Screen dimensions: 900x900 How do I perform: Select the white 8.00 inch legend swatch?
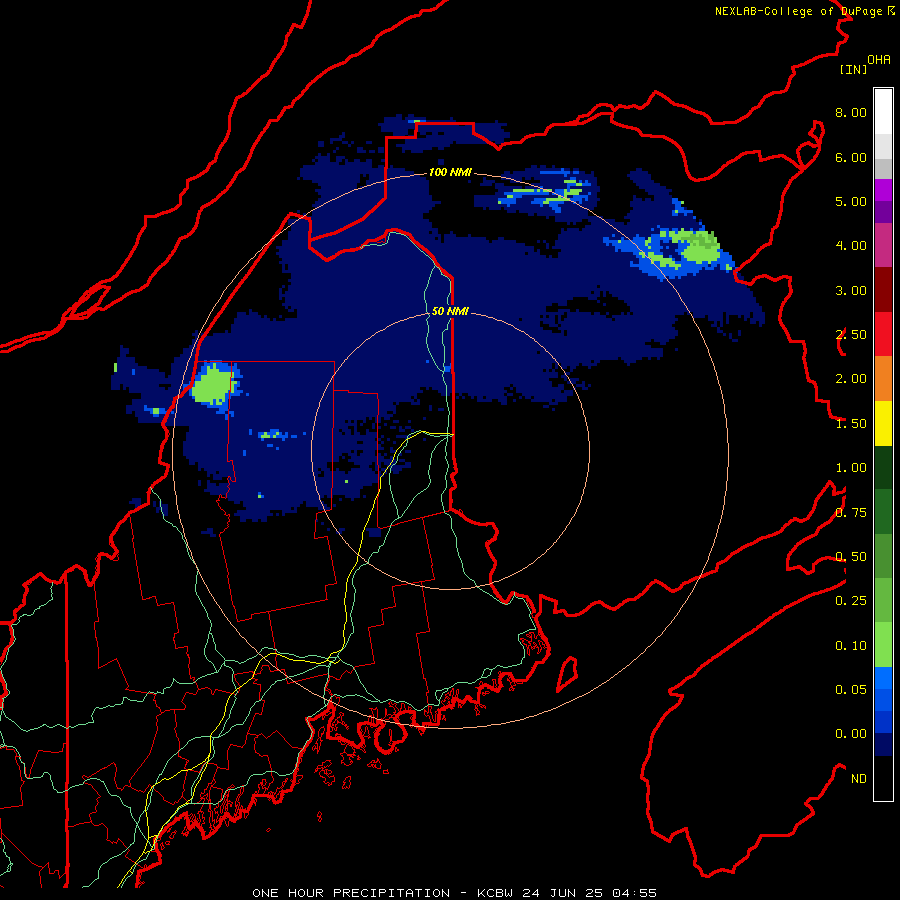(x=883, y=111)
